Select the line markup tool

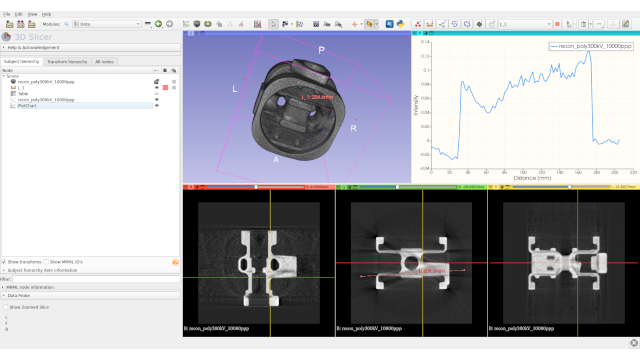(429, 24)
